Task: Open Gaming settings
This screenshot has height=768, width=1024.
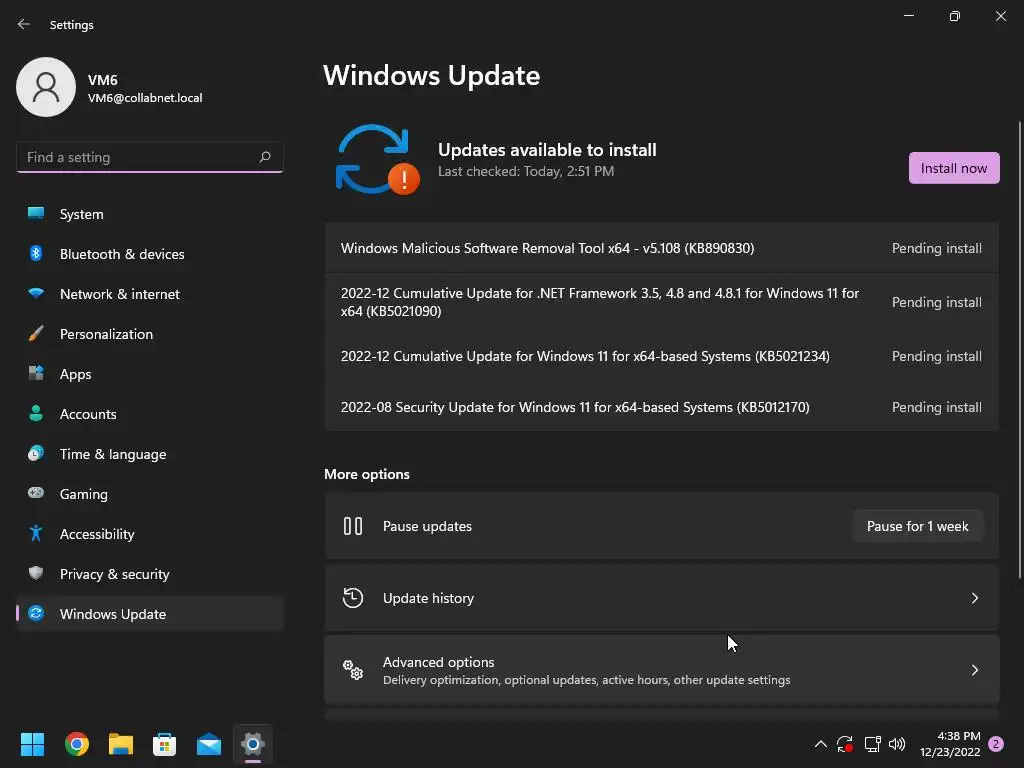Action: [150, 494]
